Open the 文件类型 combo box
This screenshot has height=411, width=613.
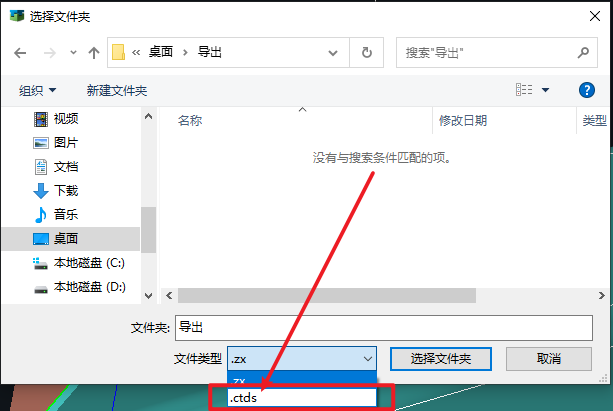click(x=302, y=359)
